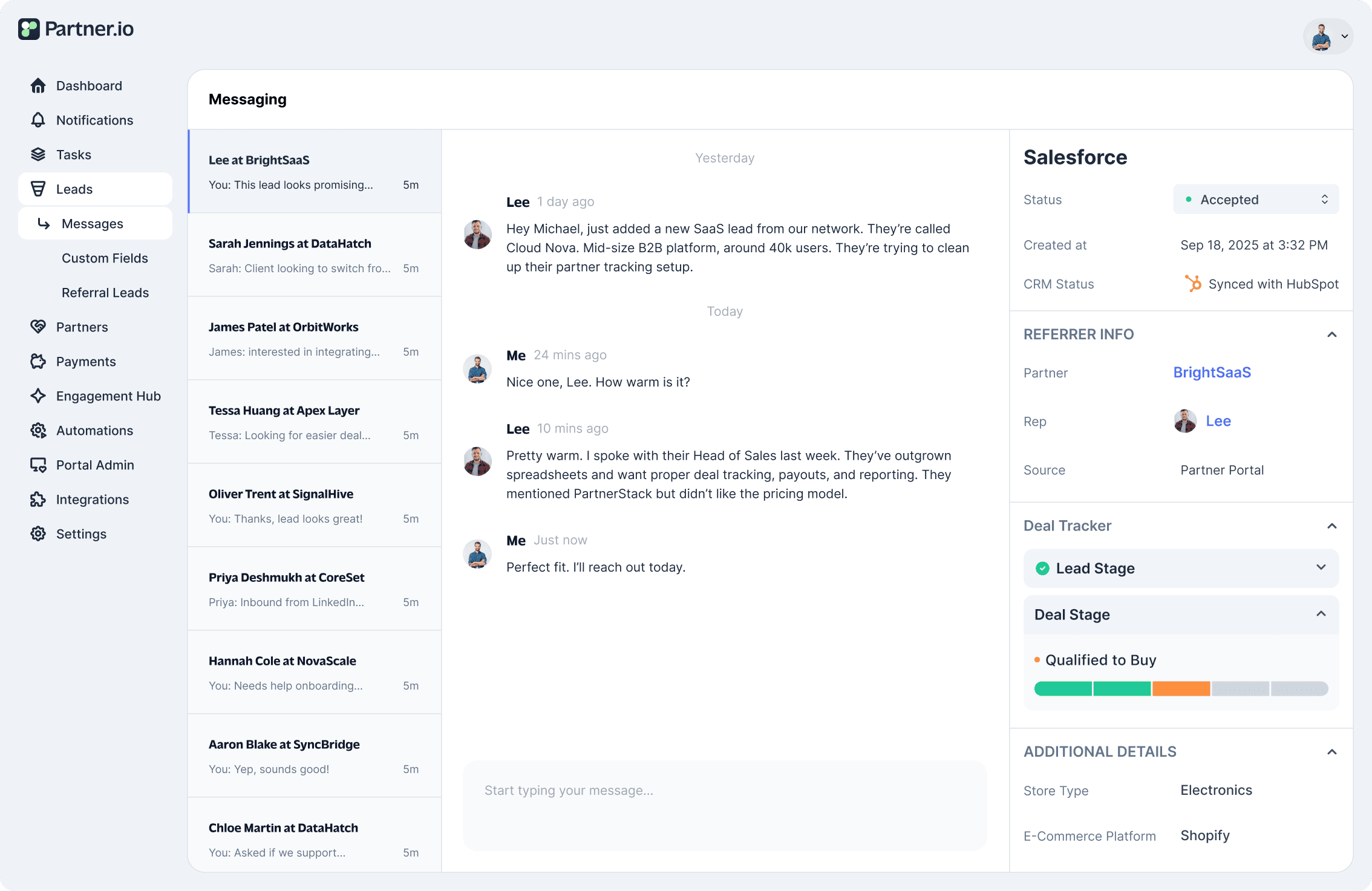Image resolution: width=1372 pixels, height=891 pixels.
Task: Click the Dashboard home icon
Action: [38, 86]
